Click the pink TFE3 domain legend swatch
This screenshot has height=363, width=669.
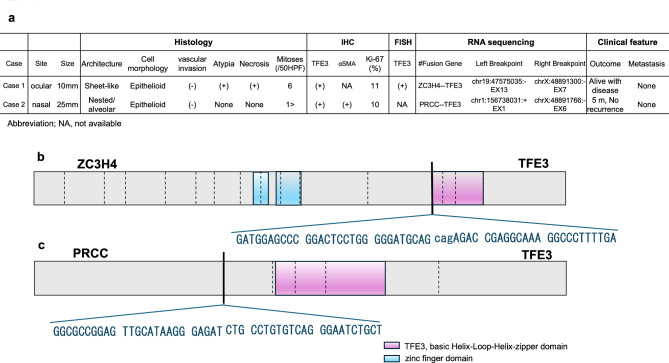(392, 346)
